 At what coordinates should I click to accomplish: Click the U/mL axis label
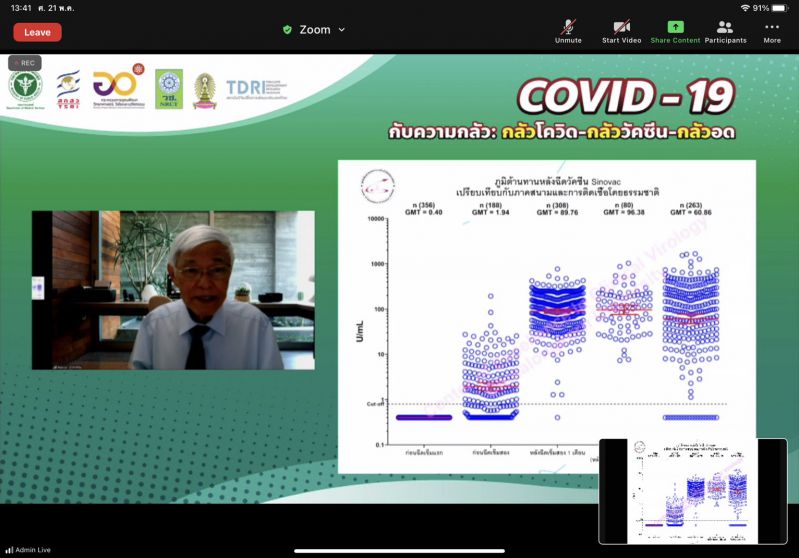point(360,331)
